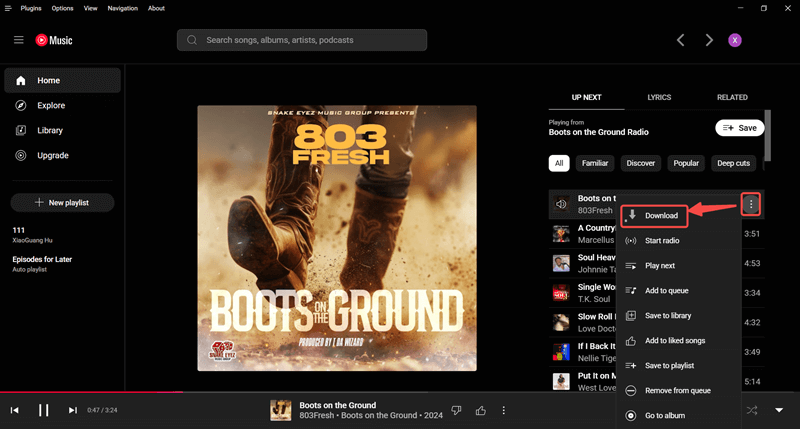Toggle the YouTube Music sidebar guide
The height and width of the screenshot is (429, 800).
point(19,40)
